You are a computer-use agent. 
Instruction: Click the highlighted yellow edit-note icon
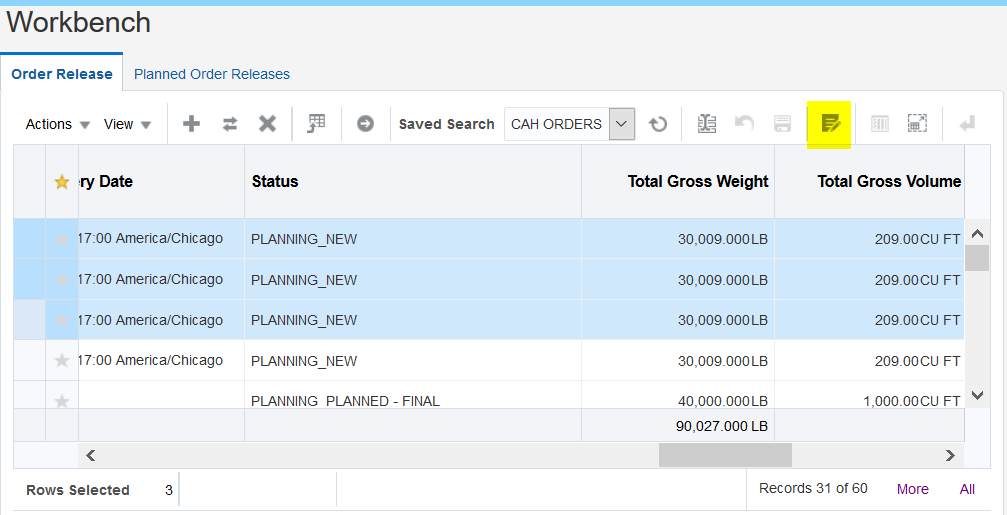pos(830,124)
